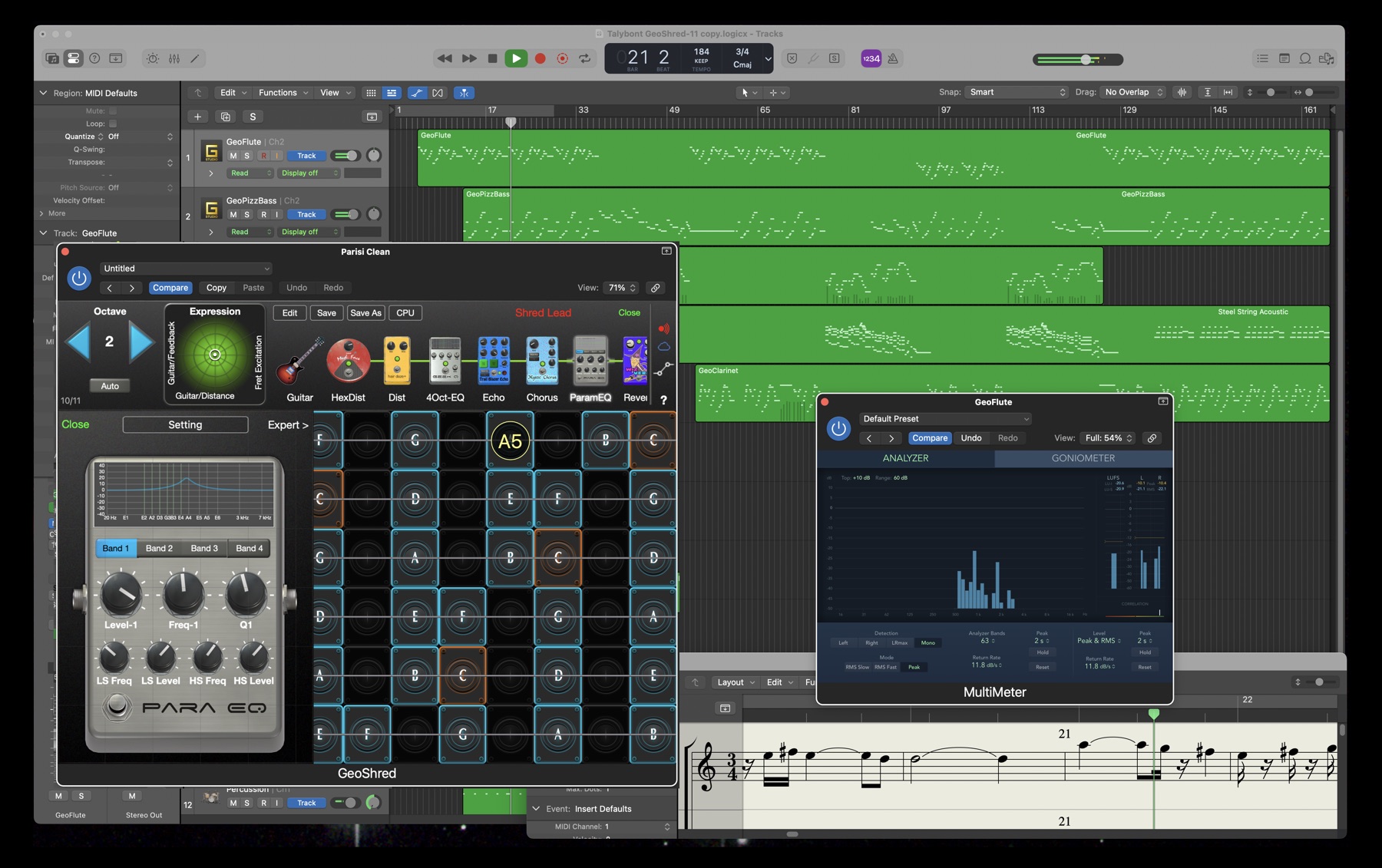Switch to the Goniometer tab in MultiMeter
Screen dimensions: 1382x868
(x=1083, y=458)
